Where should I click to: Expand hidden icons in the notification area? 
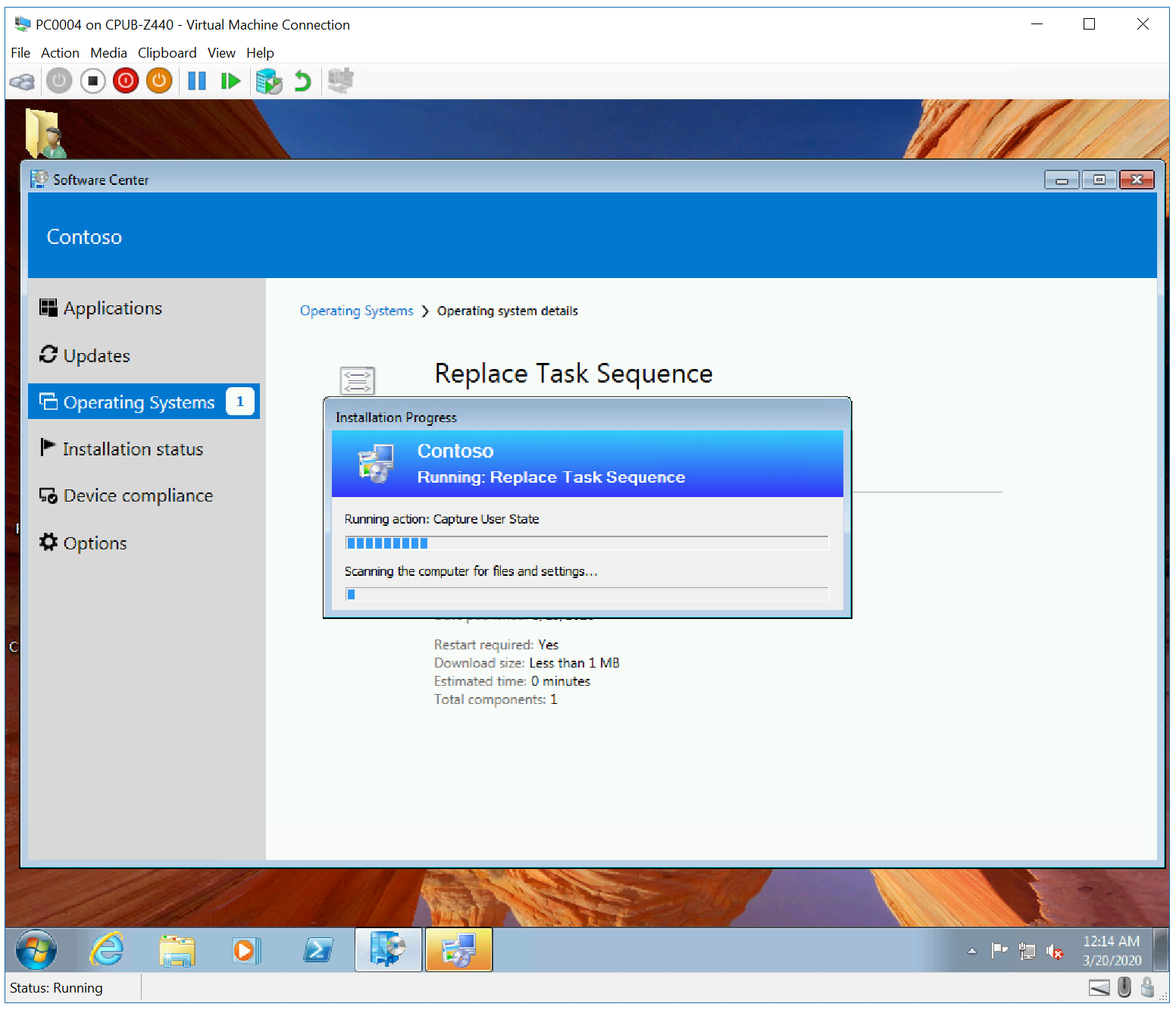[972, 952]
